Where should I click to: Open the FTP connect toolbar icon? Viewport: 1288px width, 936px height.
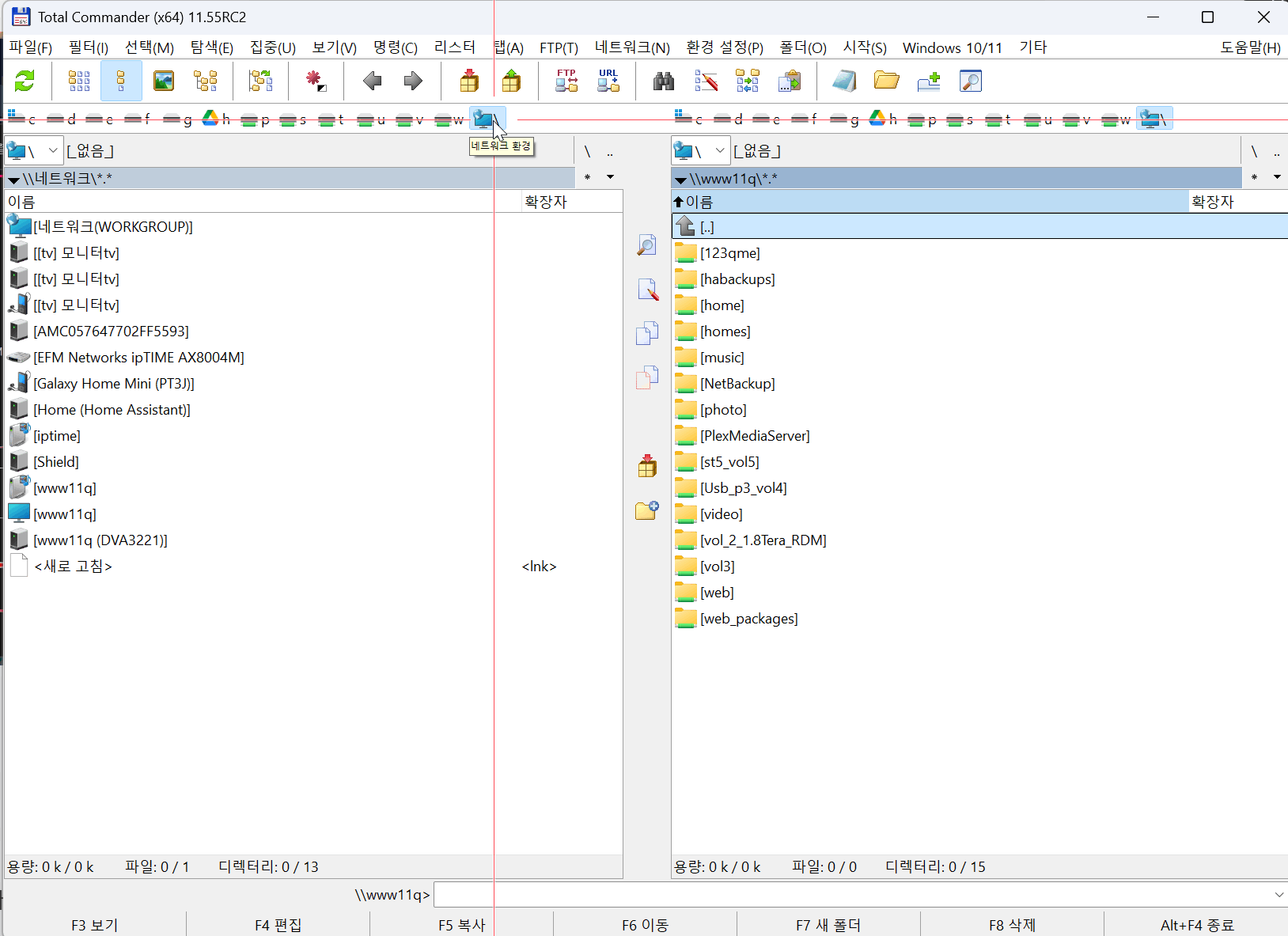coord(566,81)
